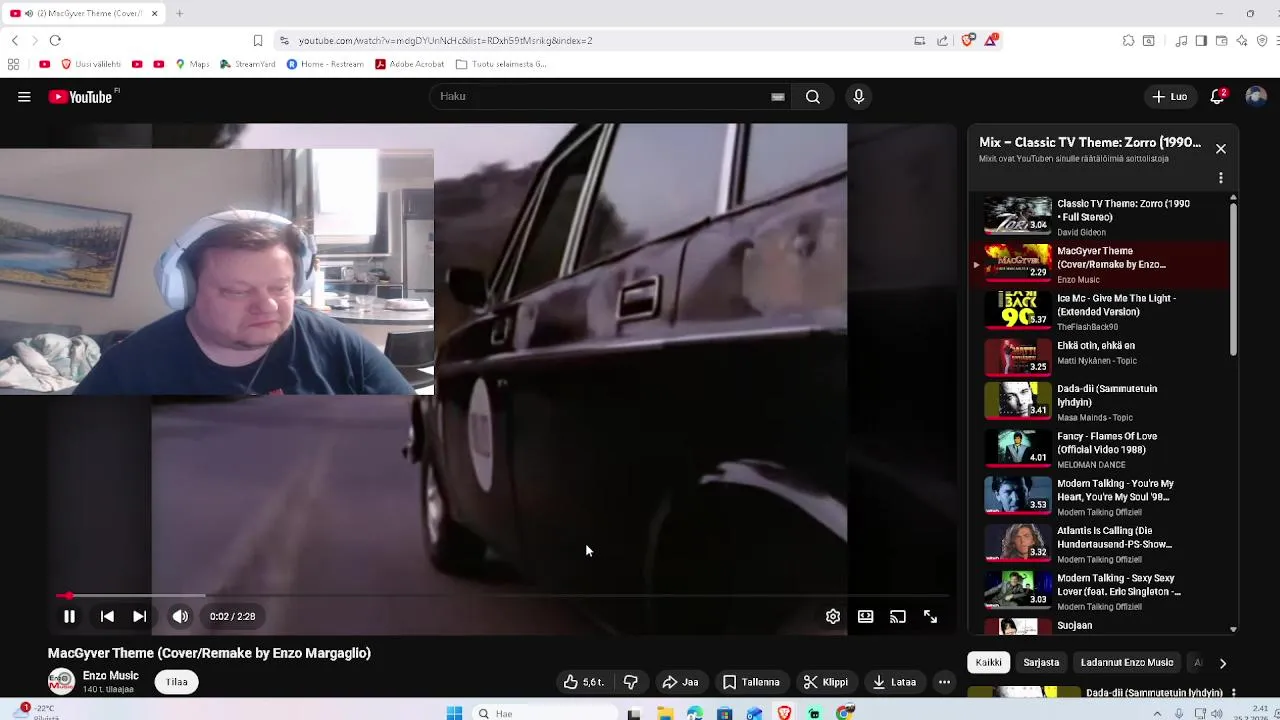Play Classic TV Theme: Zorro video
The width and height of the screenshot is (1280, 720).
point(1100,217)
